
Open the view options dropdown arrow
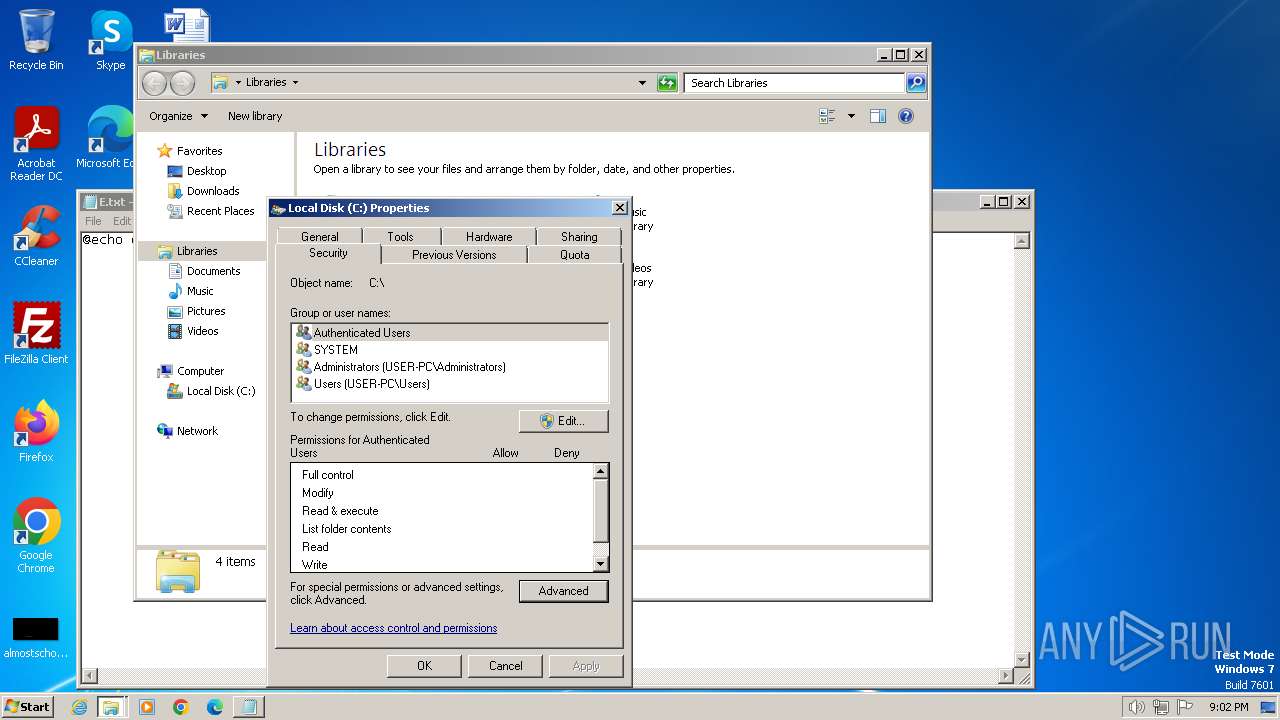tap(851, 116)
